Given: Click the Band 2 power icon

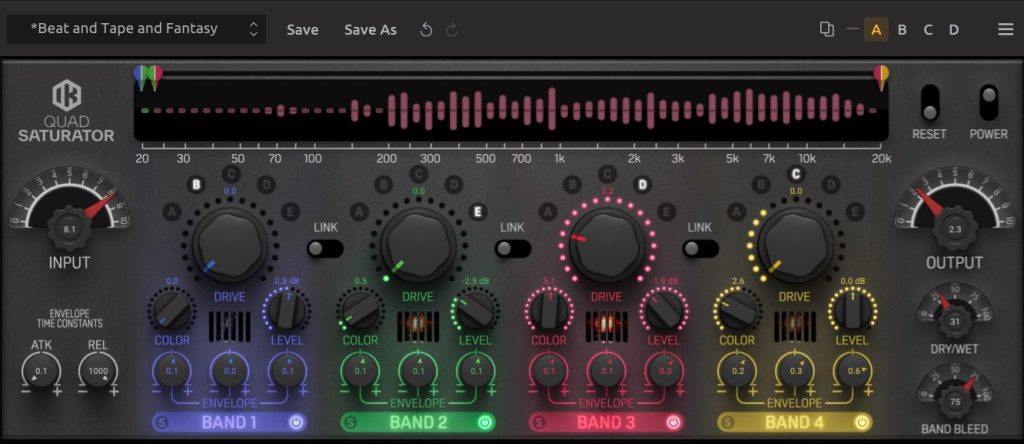Looking at the screenshot, I should coord(486,423).
